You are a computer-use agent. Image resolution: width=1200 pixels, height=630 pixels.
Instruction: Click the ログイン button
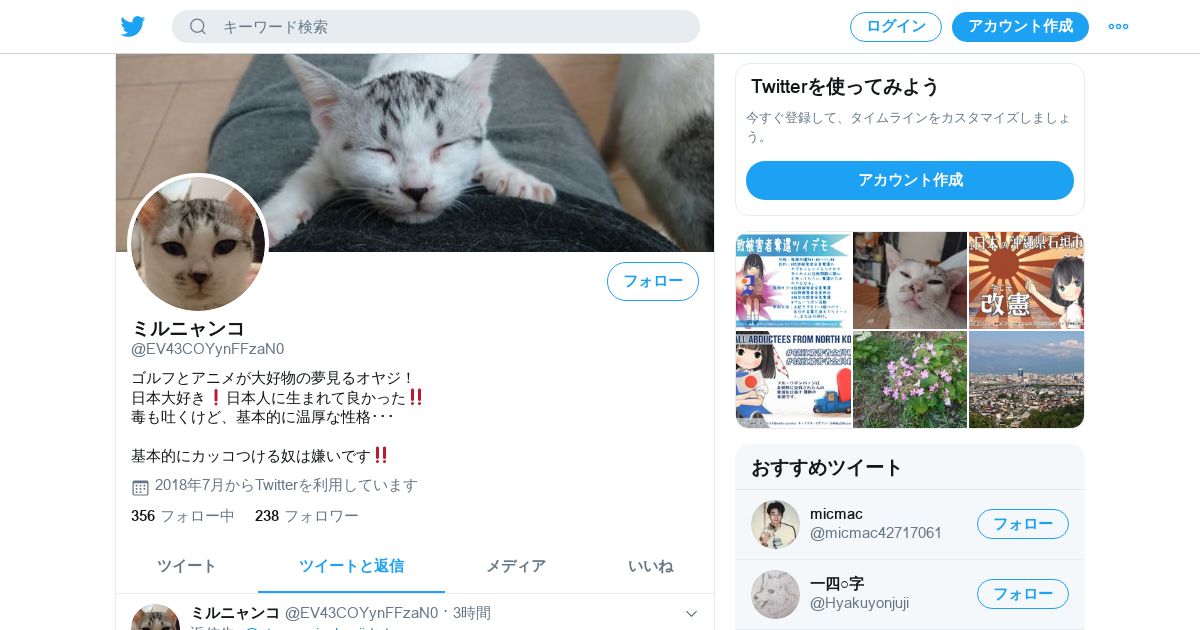[x=896, y=27]
